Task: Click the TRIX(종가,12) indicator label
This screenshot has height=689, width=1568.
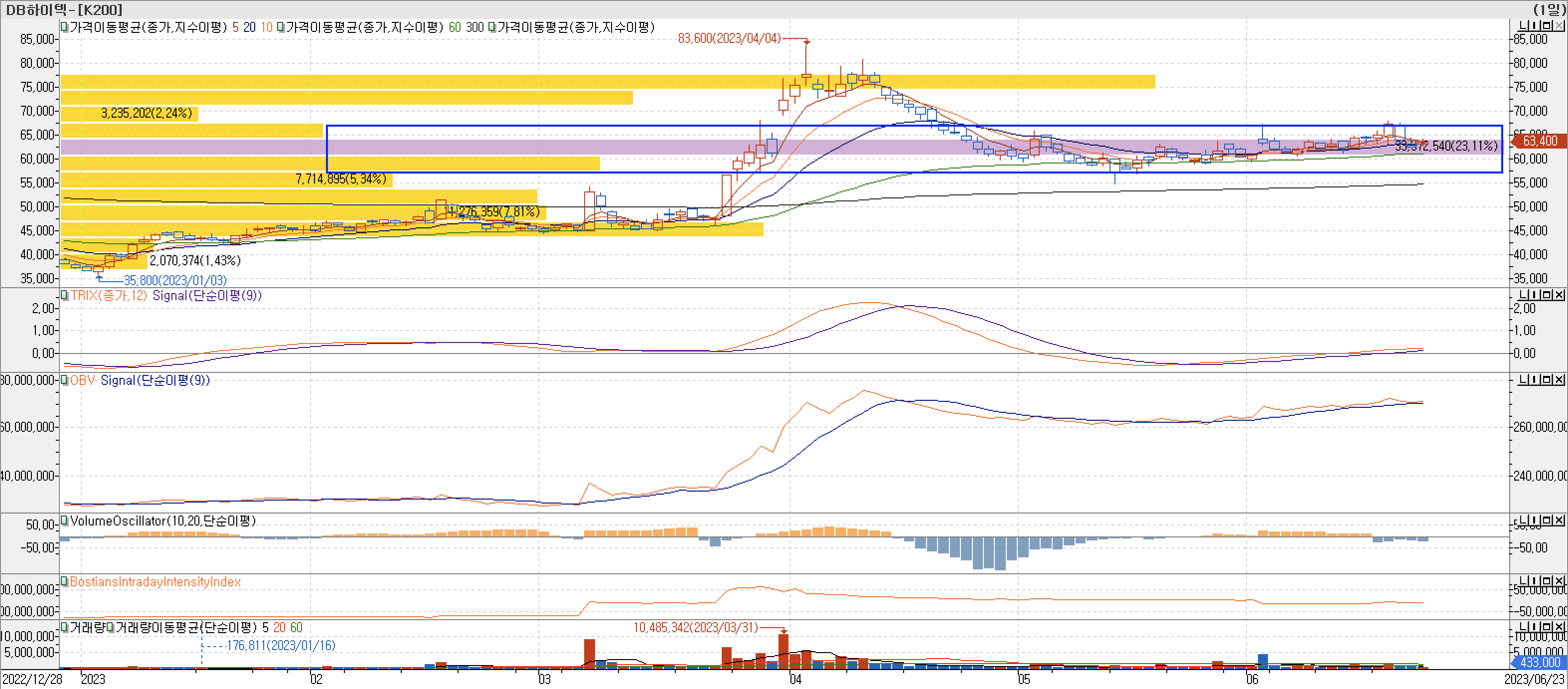Action: [x=108, y=296]
